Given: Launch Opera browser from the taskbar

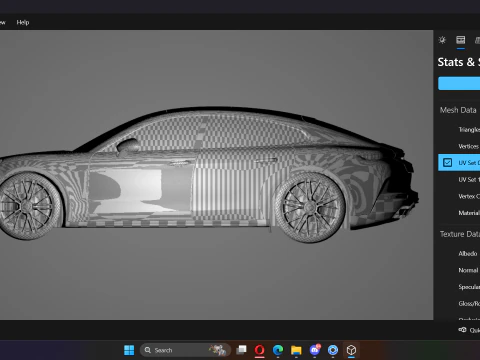Looking at the screenshot, I should [260, 350].
